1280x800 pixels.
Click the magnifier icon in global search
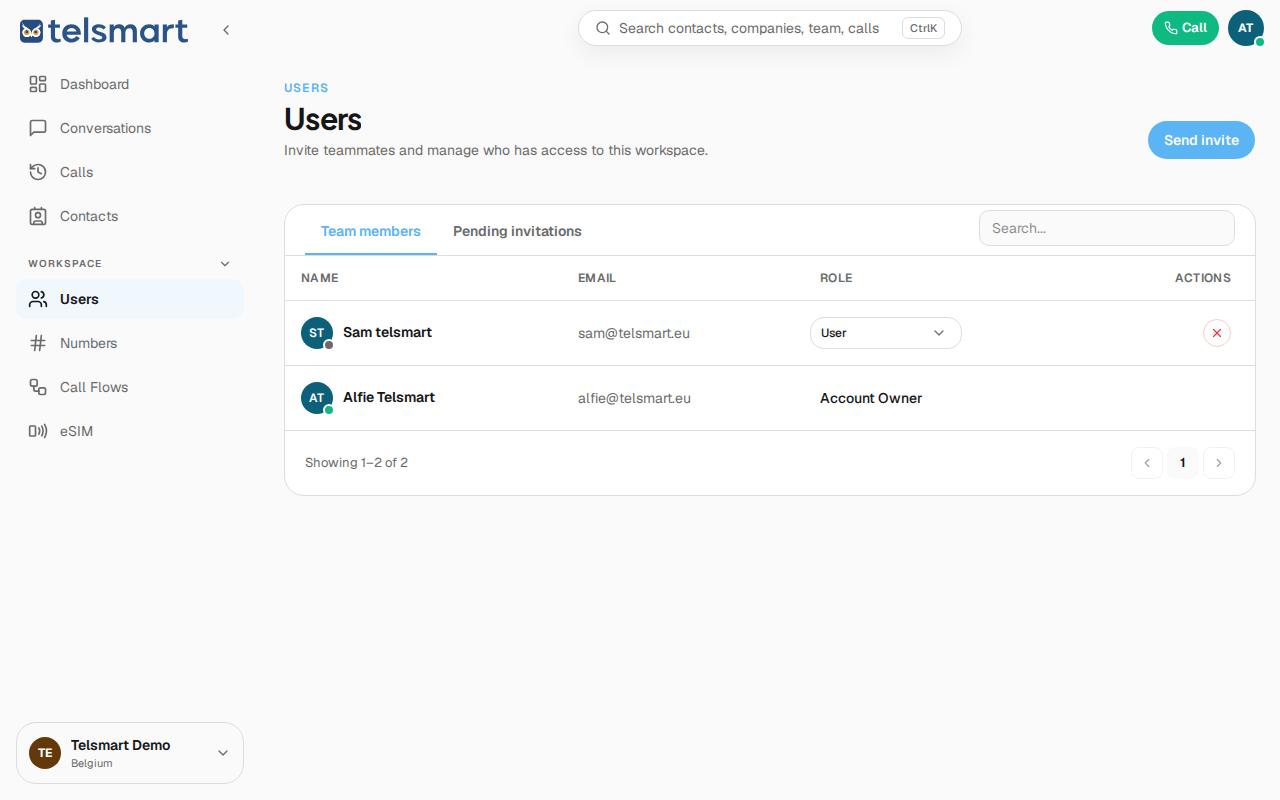(x=603, y=28)
